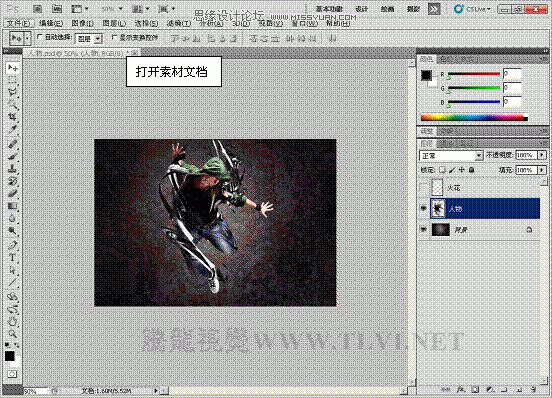This screenshot has width=552, height=398.
Task: Open the tool preset picker arrow
Action: pos(27,38)
